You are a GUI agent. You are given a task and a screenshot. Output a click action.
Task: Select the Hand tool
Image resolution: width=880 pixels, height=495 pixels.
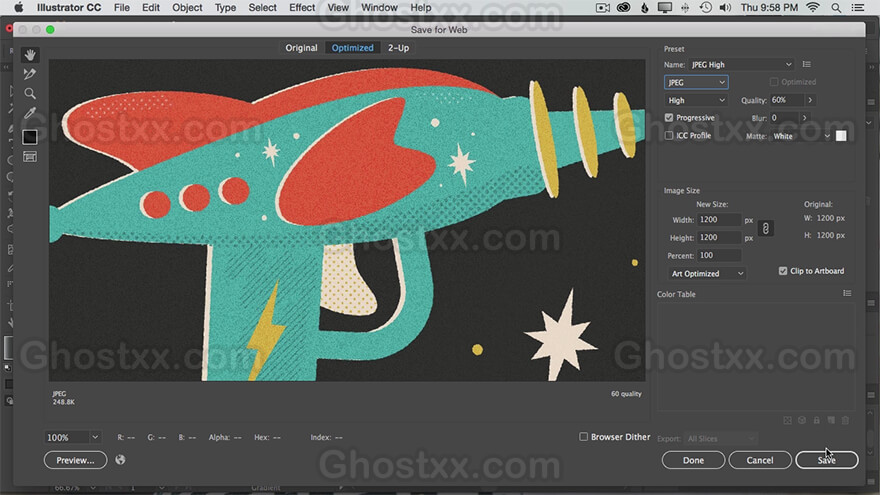click(x=30, y=54)
